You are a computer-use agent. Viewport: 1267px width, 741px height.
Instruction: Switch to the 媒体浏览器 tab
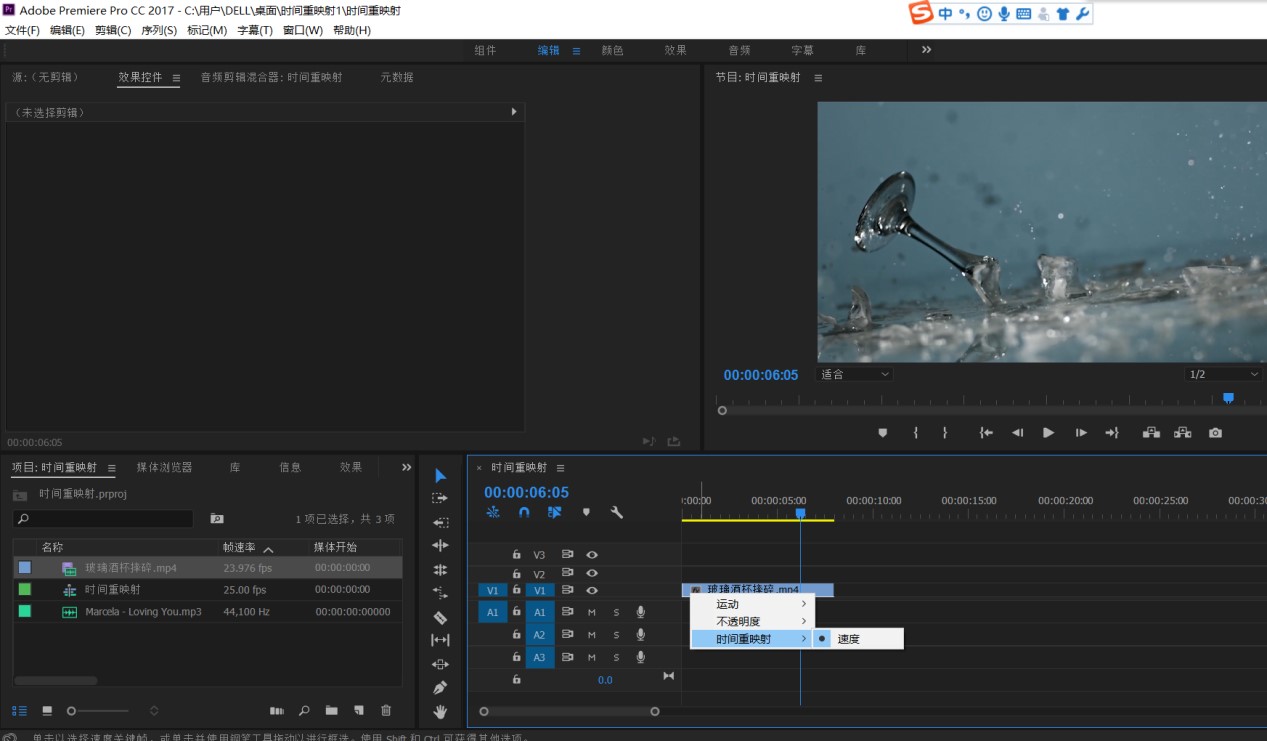click(x=164, y=467)
